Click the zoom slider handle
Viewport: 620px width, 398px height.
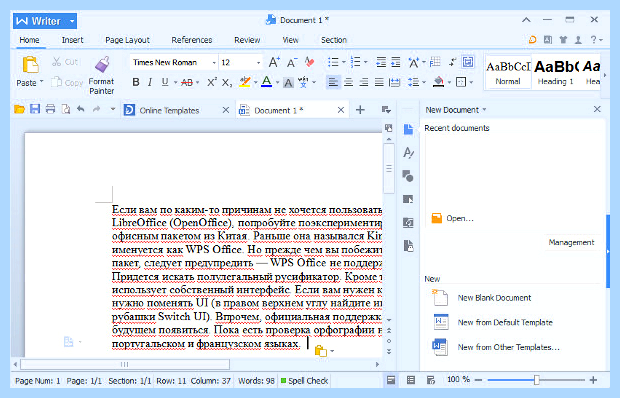pos(537,380)
